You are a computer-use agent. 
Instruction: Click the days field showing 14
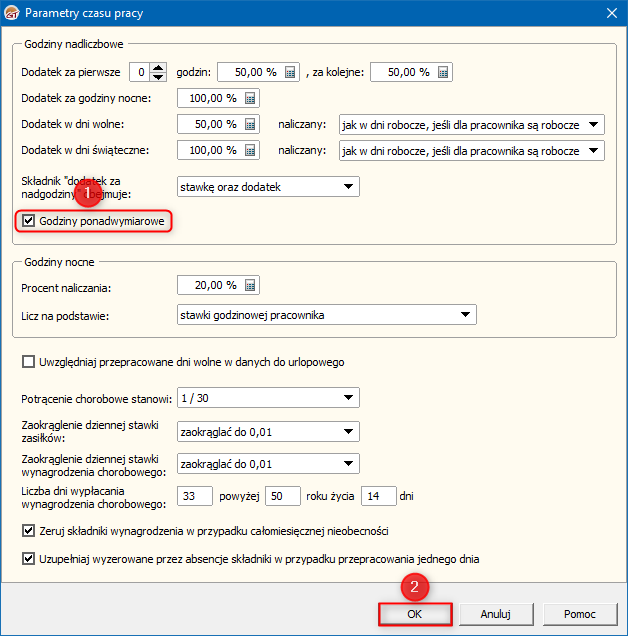(379, 496)
